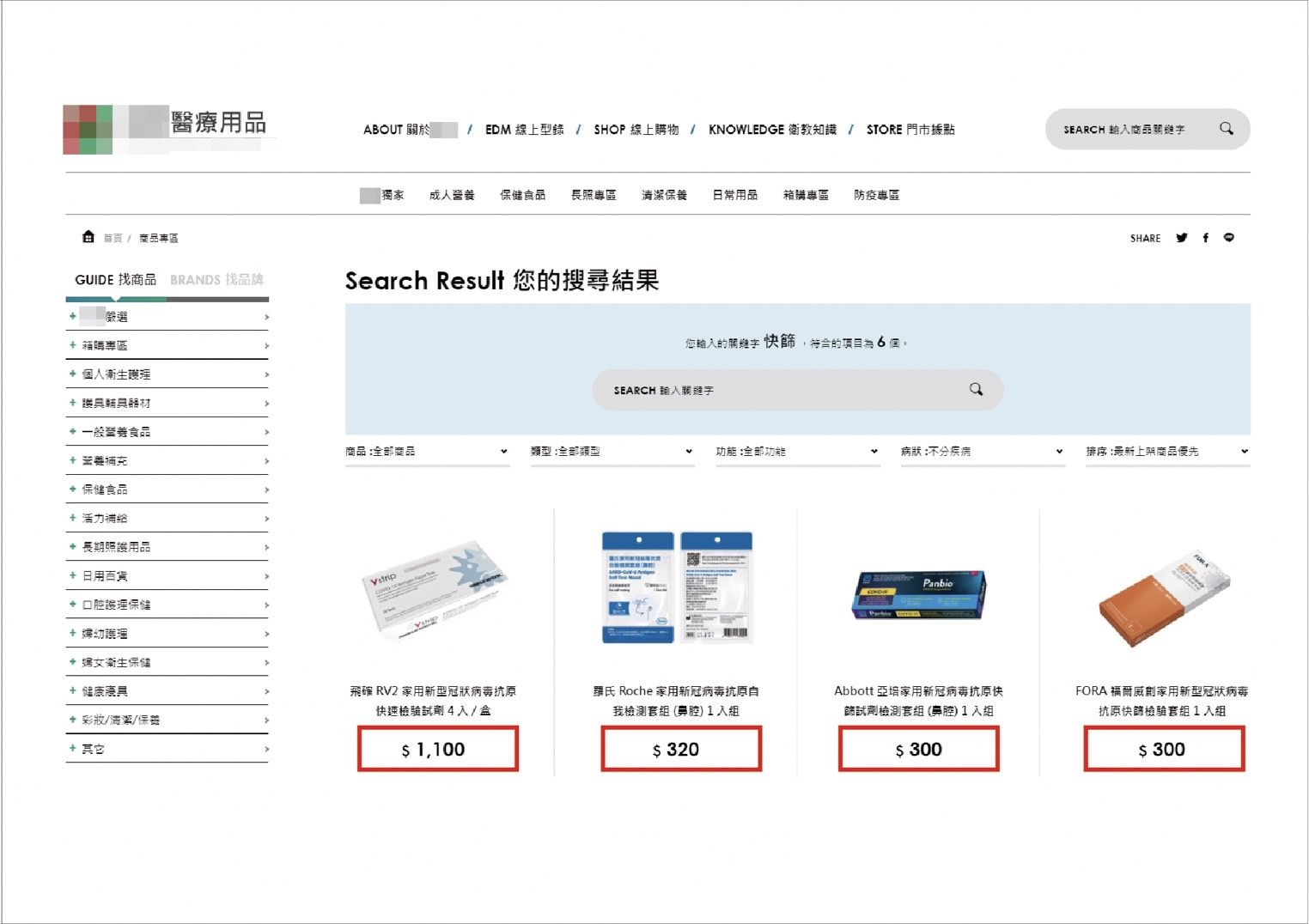
Task: Click the Abbott 亞培 product title
Action: [919, 701]
